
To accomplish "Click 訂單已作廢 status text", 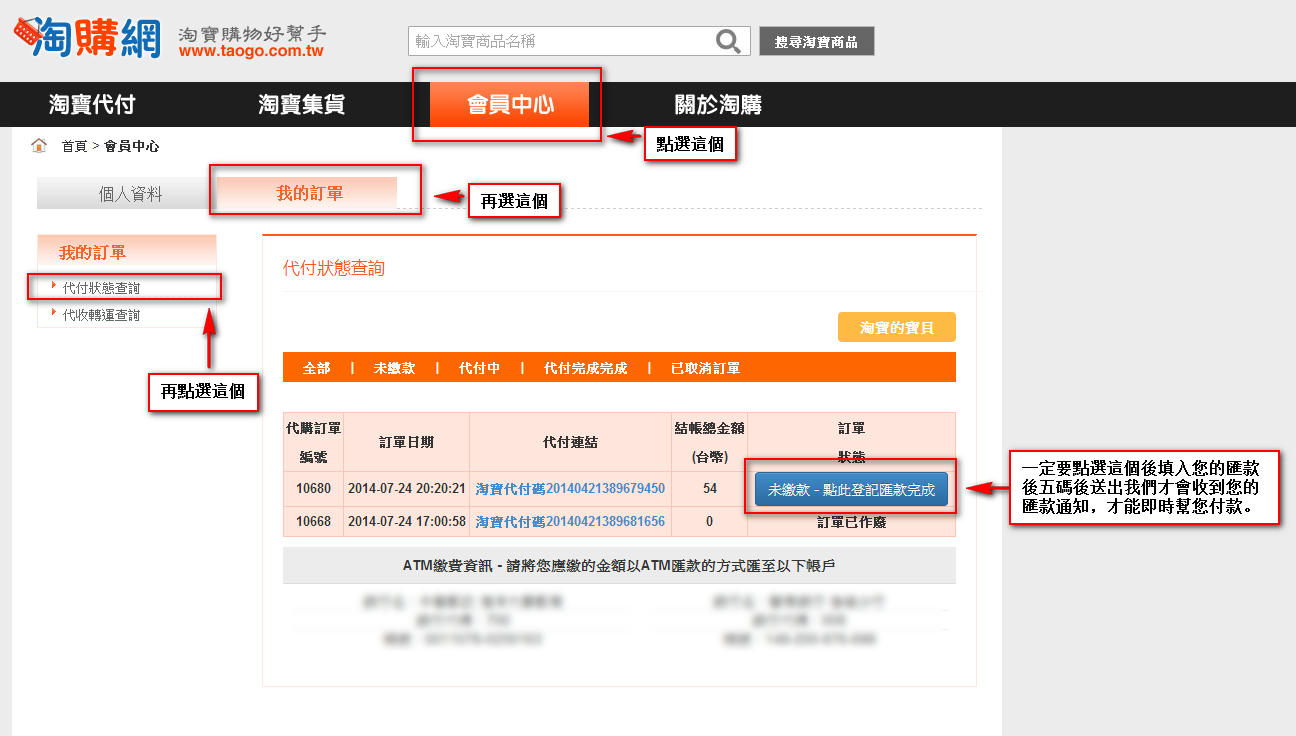I will pos(851,522).
